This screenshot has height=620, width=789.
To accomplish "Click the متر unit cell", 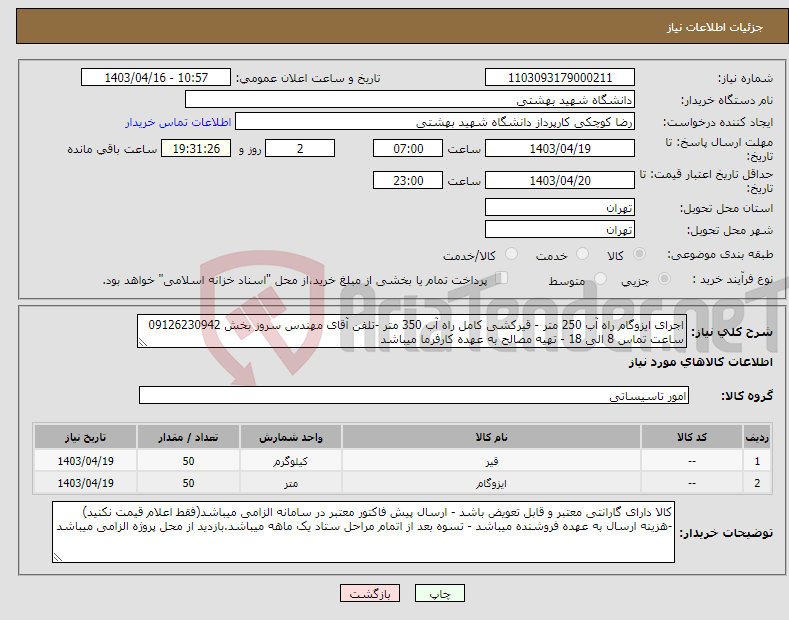I will (x=291, y=483).
